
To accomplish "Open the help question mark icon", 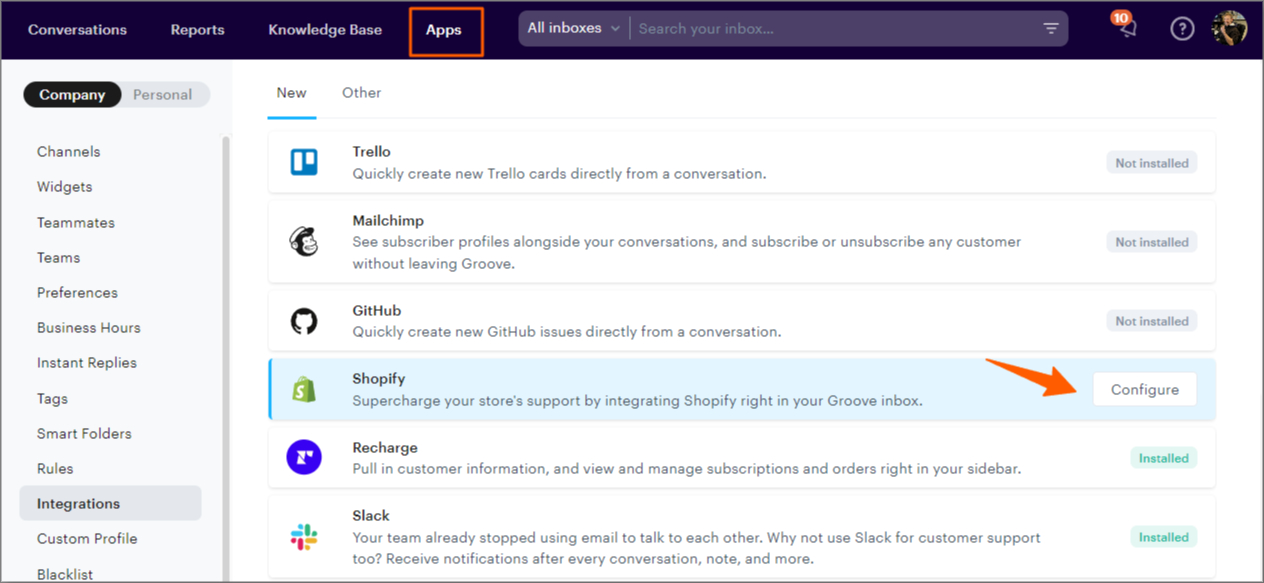I will (1182, 29).
